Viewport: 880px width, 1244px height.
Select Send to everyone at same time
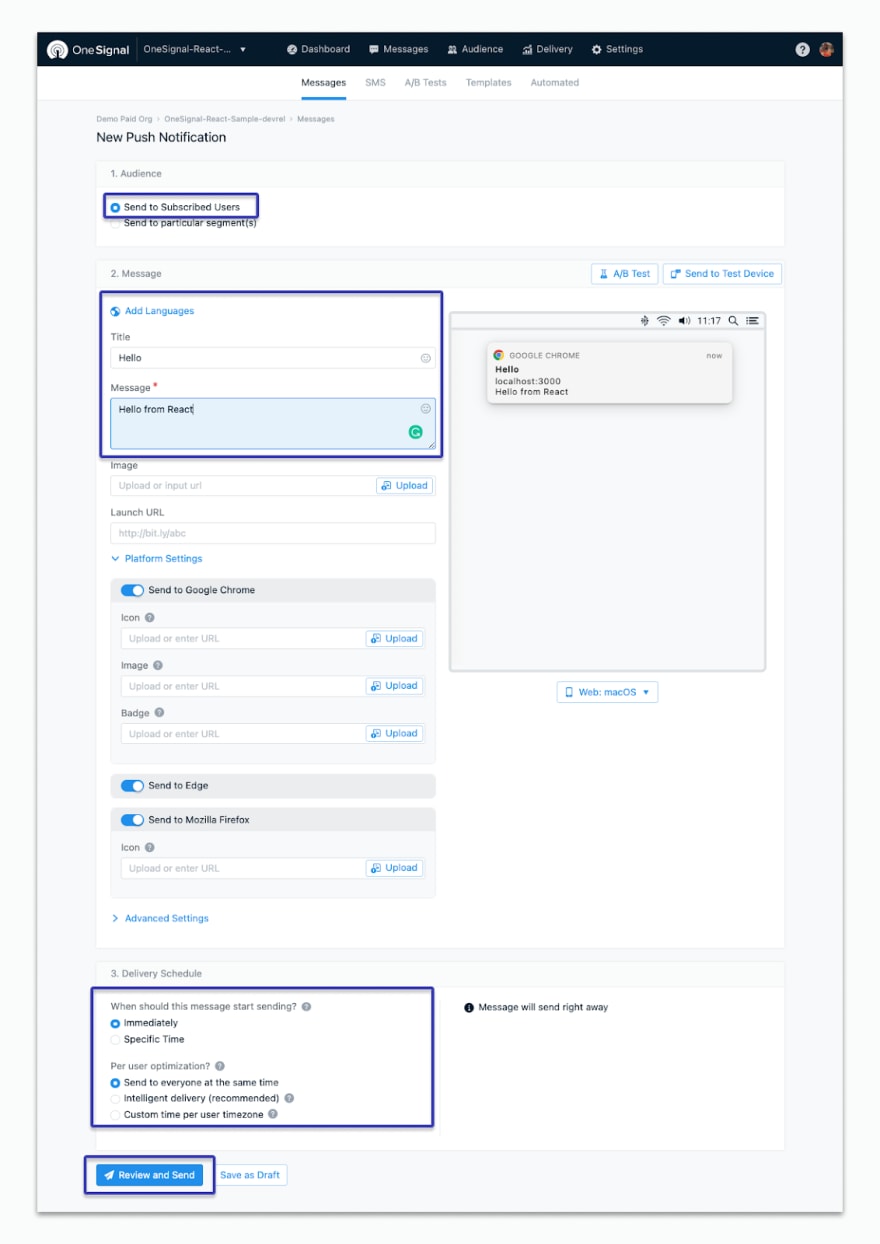[116, 1082]
